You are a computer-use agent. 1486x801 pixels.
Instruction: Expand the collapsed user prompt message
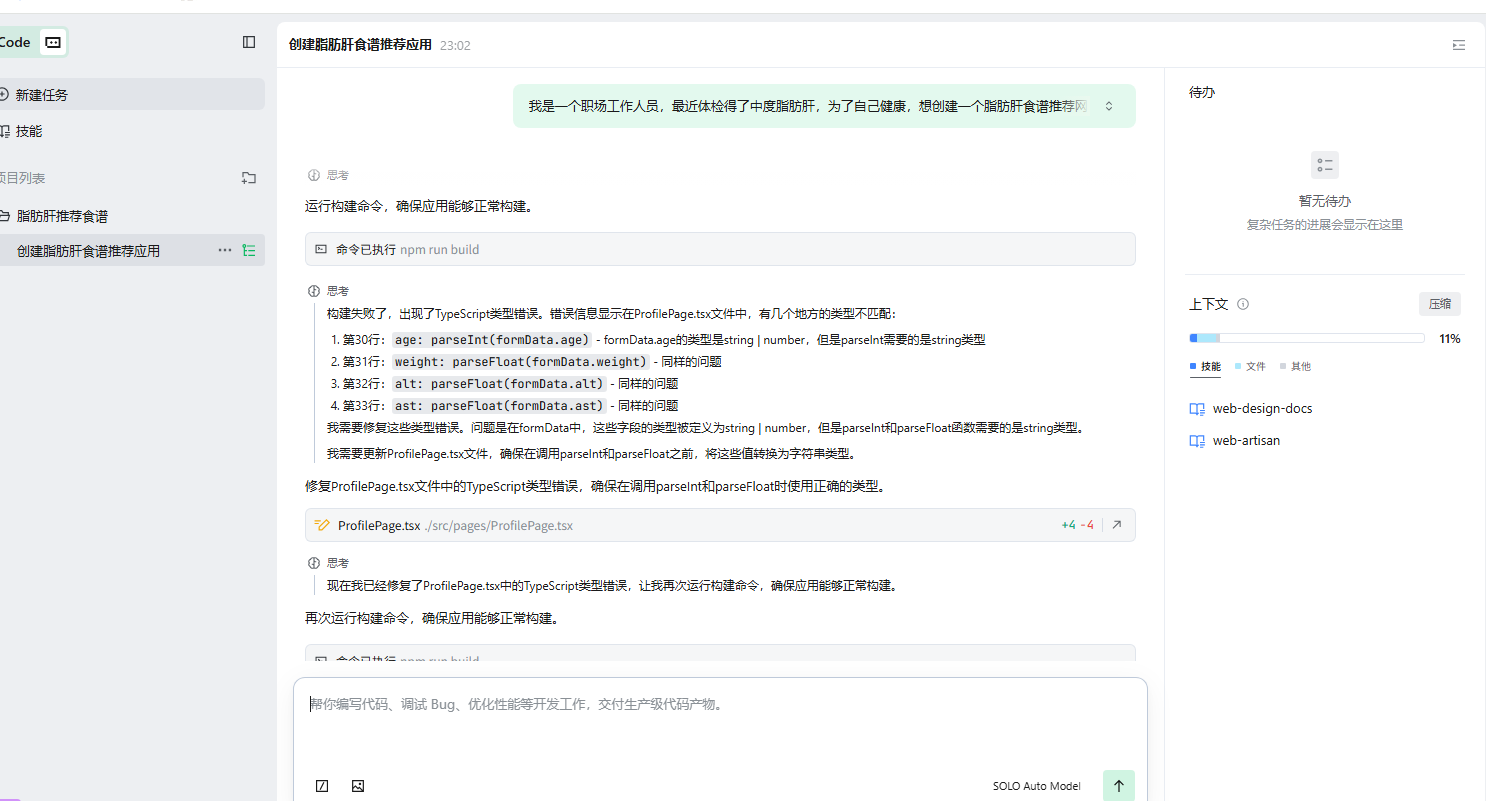(x=1109, y=106)
